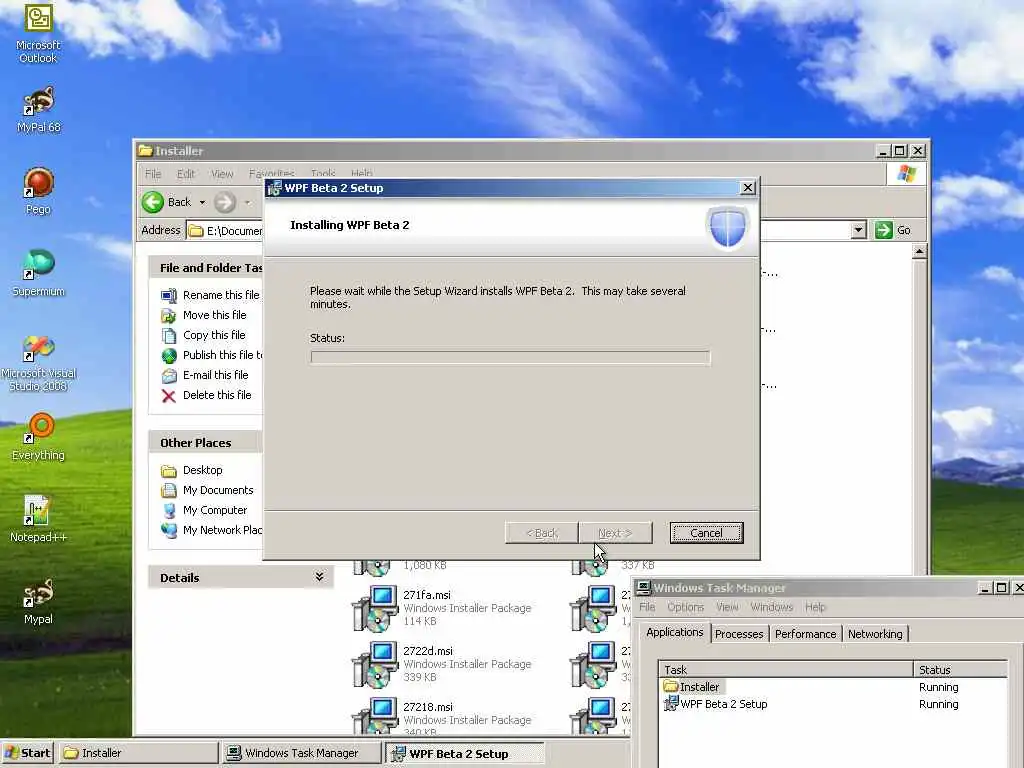
Task: Click the Publish this file globe icon
Action: pos(168,355)
